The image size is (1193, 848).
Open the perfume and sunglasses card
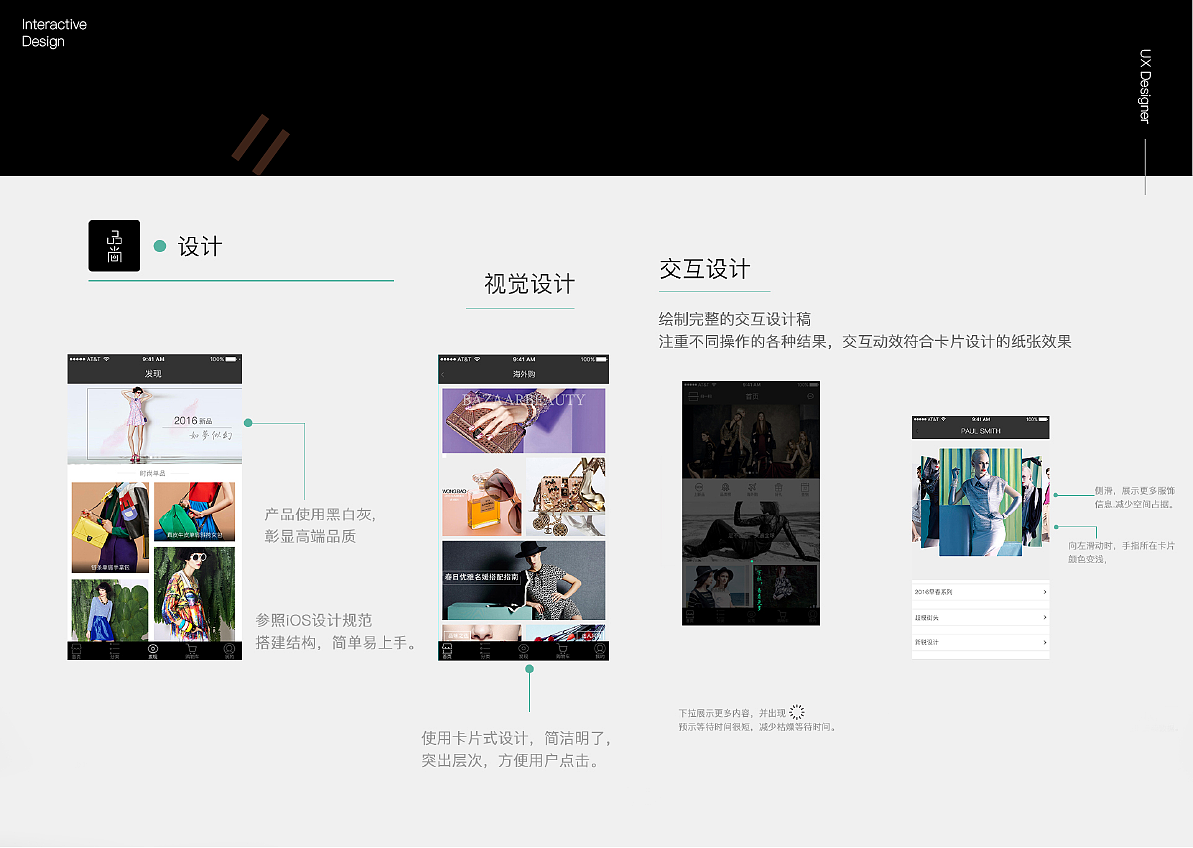[x=482, y=497]
